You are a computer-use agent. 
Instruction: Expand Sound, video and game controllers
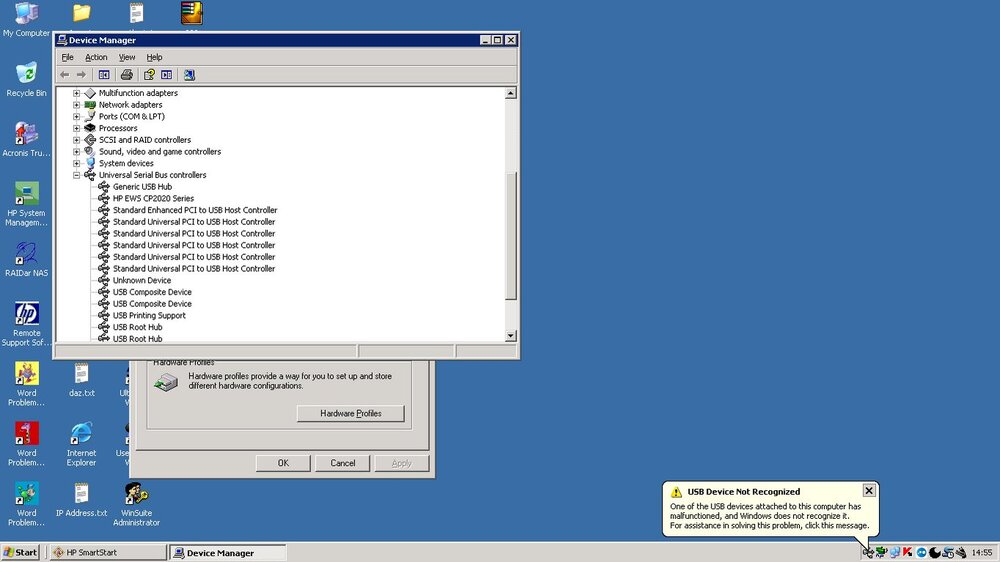[77, 152]
